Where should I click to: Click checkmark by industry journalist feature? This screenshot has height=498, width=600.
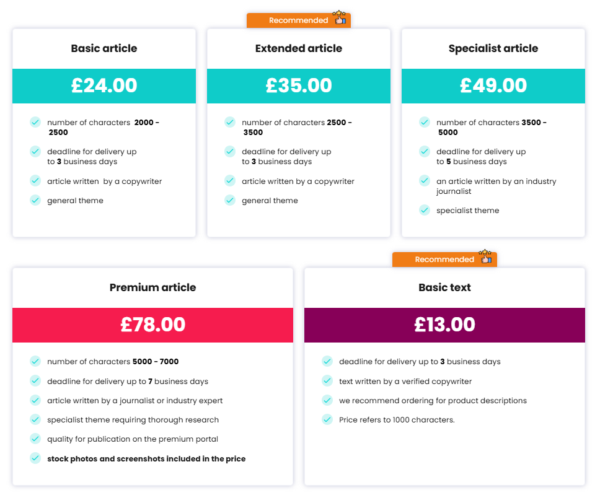(x=424, y=181)
